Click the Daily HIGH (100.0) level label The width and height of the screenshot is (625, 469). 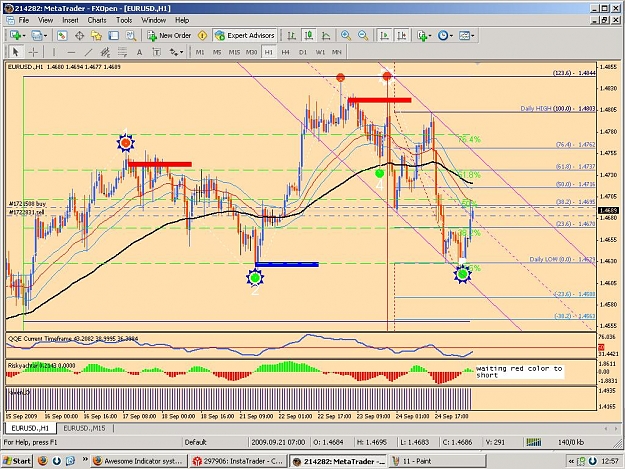558,108
